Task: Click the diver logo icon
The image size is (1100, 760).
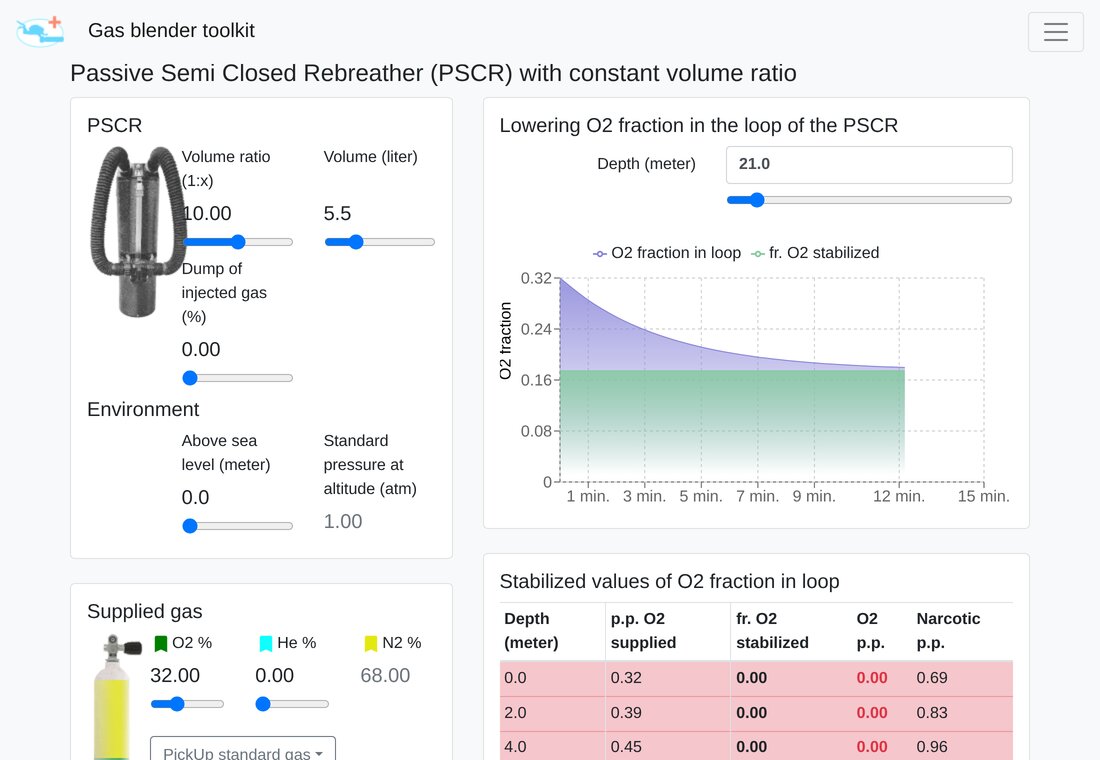Action: point(40,32)
